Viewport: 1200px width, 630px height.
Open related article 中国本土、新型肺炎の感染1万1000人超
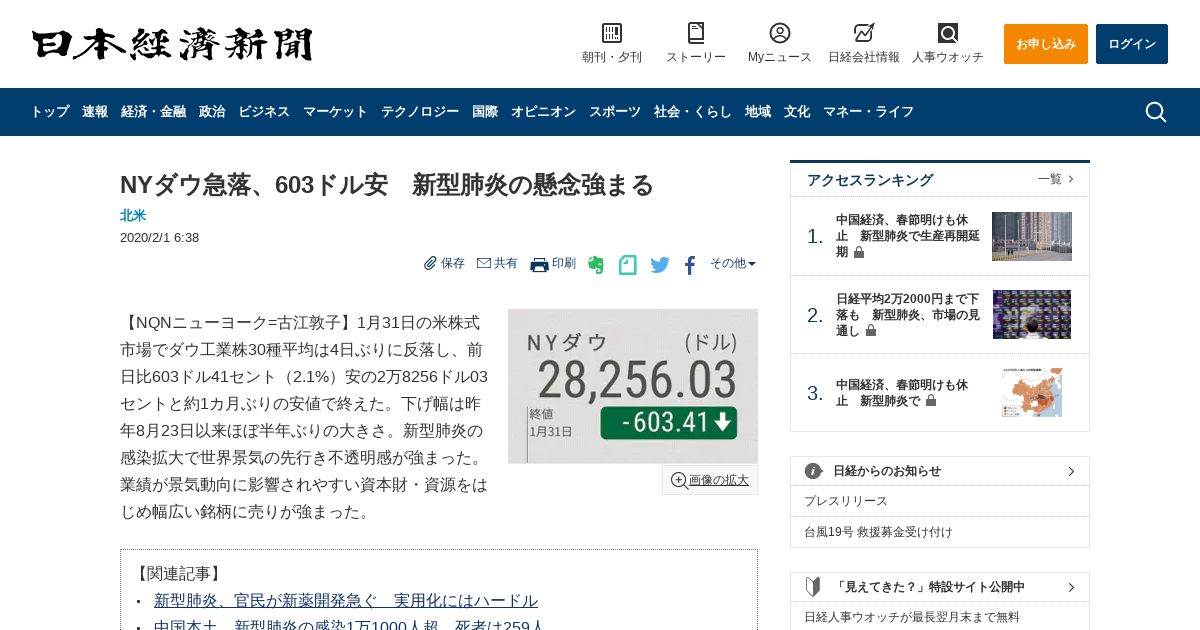pyautogui.click(x=349, y=626)
